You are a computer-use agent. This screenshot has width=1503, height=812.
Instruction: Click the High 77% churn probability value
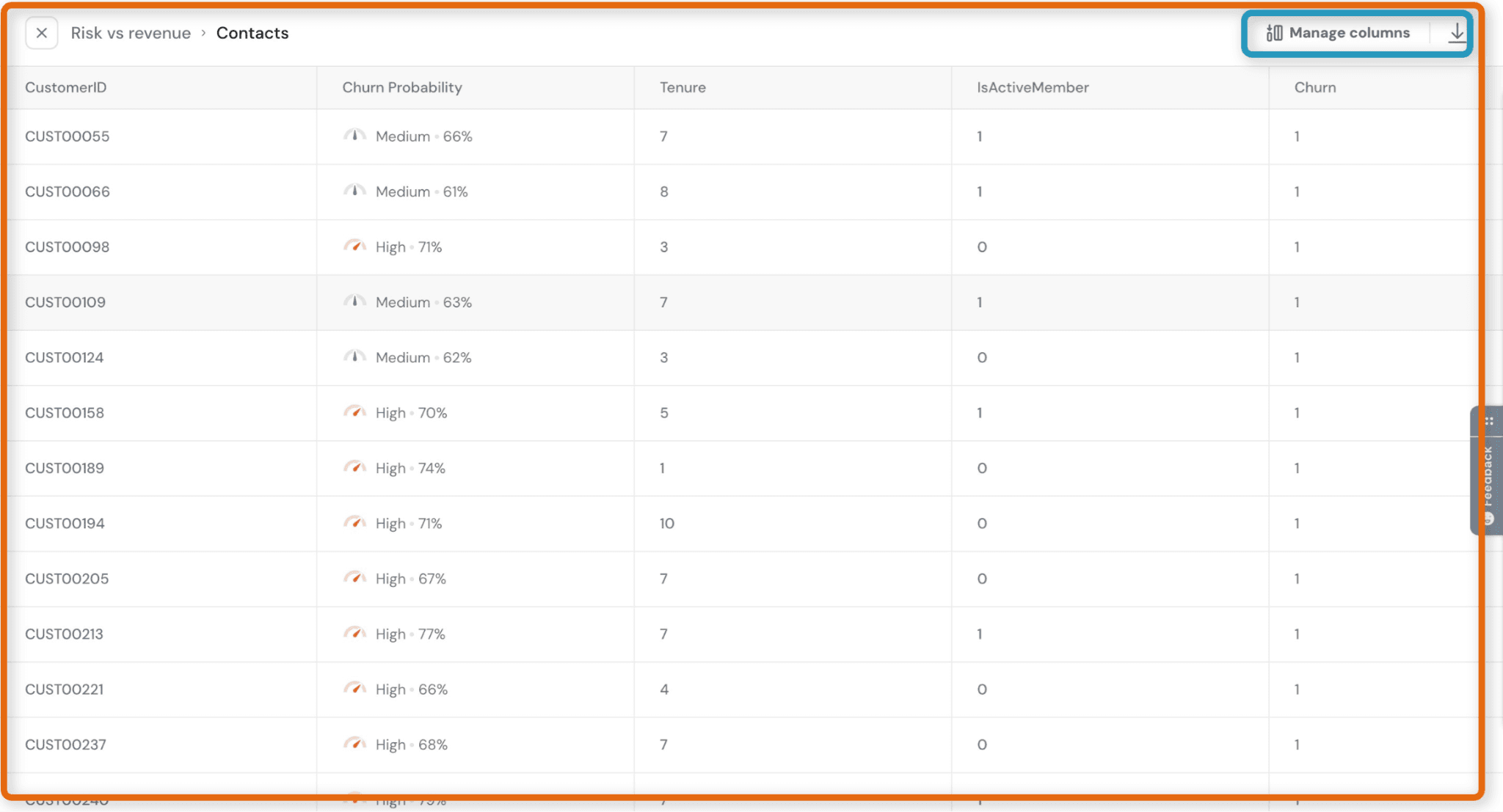pyautogui.click(x=410, y=634)
